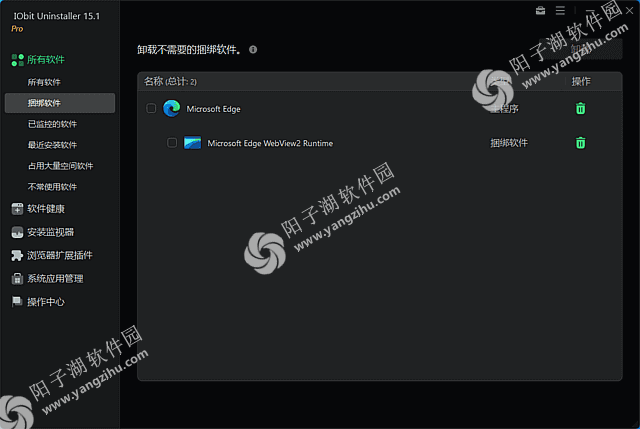Click the 安装监视器 icon in the sidebar

point(17,232)
